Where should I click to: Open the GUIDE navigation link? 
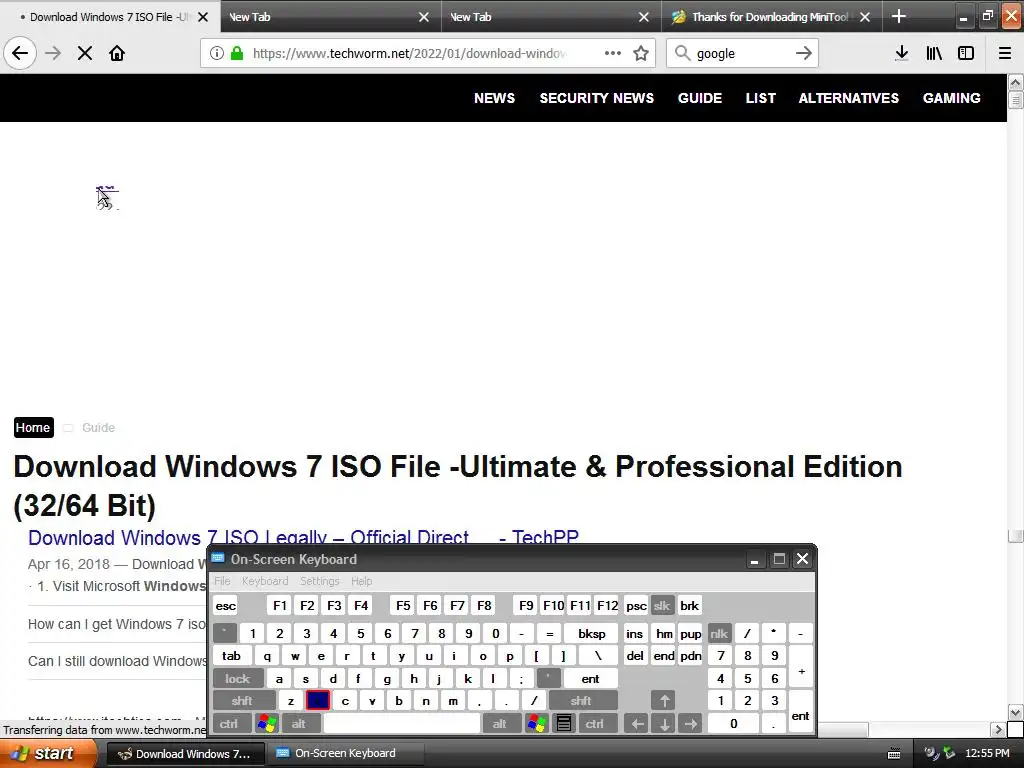(x=699, y=98)
